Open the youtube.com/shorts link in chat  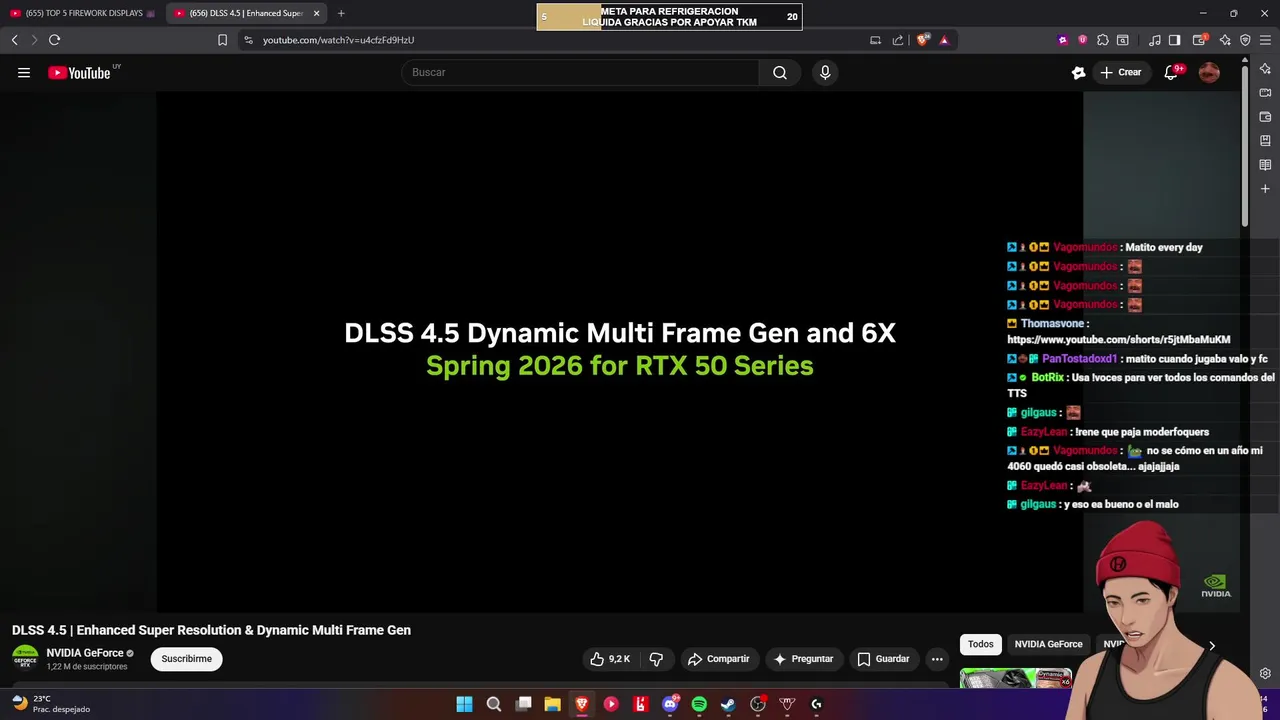pyautogui.click(x=1118, y=340)
